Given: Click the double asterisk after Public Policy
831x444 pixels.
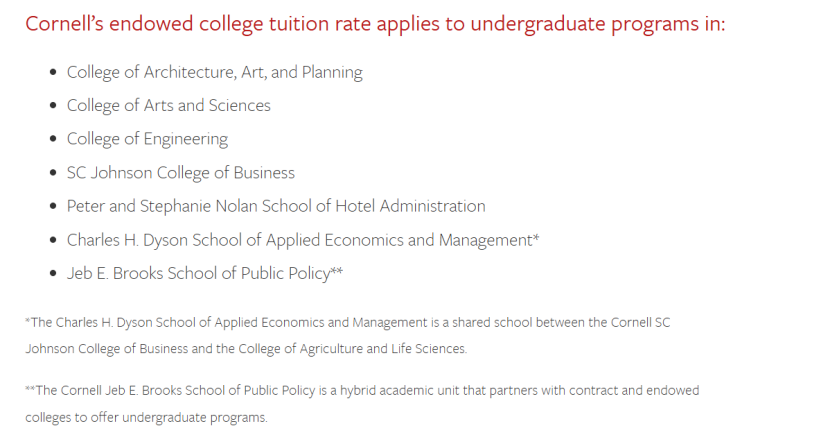Looking at the screenshot, I should [337, 270].
